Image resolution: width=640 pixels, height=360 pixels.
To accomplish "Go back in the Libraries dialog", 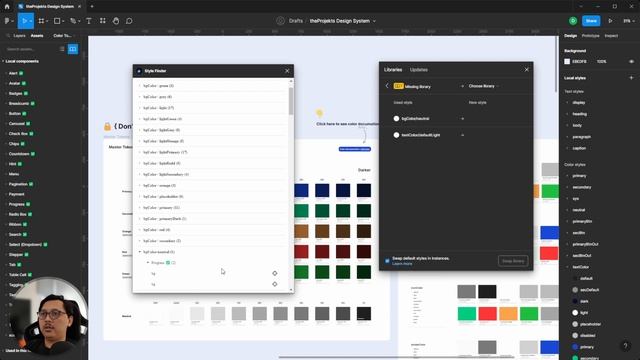I will pyautogui.click(x=387, y=86).
